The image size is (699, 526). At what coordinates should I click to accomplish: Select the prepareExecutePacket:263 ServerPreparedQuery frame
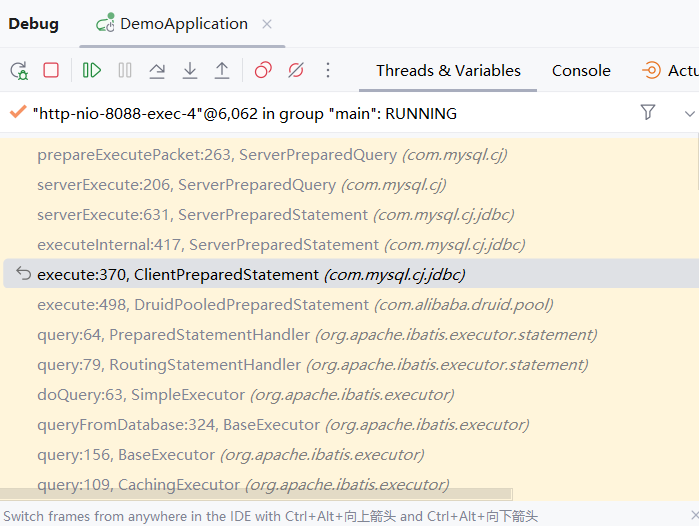pyautogui.click(x=271, y=154)
